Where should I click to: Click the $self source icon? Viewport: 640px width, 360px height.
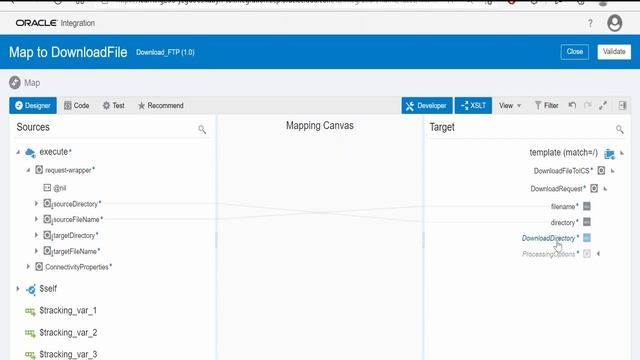point(31,289)
